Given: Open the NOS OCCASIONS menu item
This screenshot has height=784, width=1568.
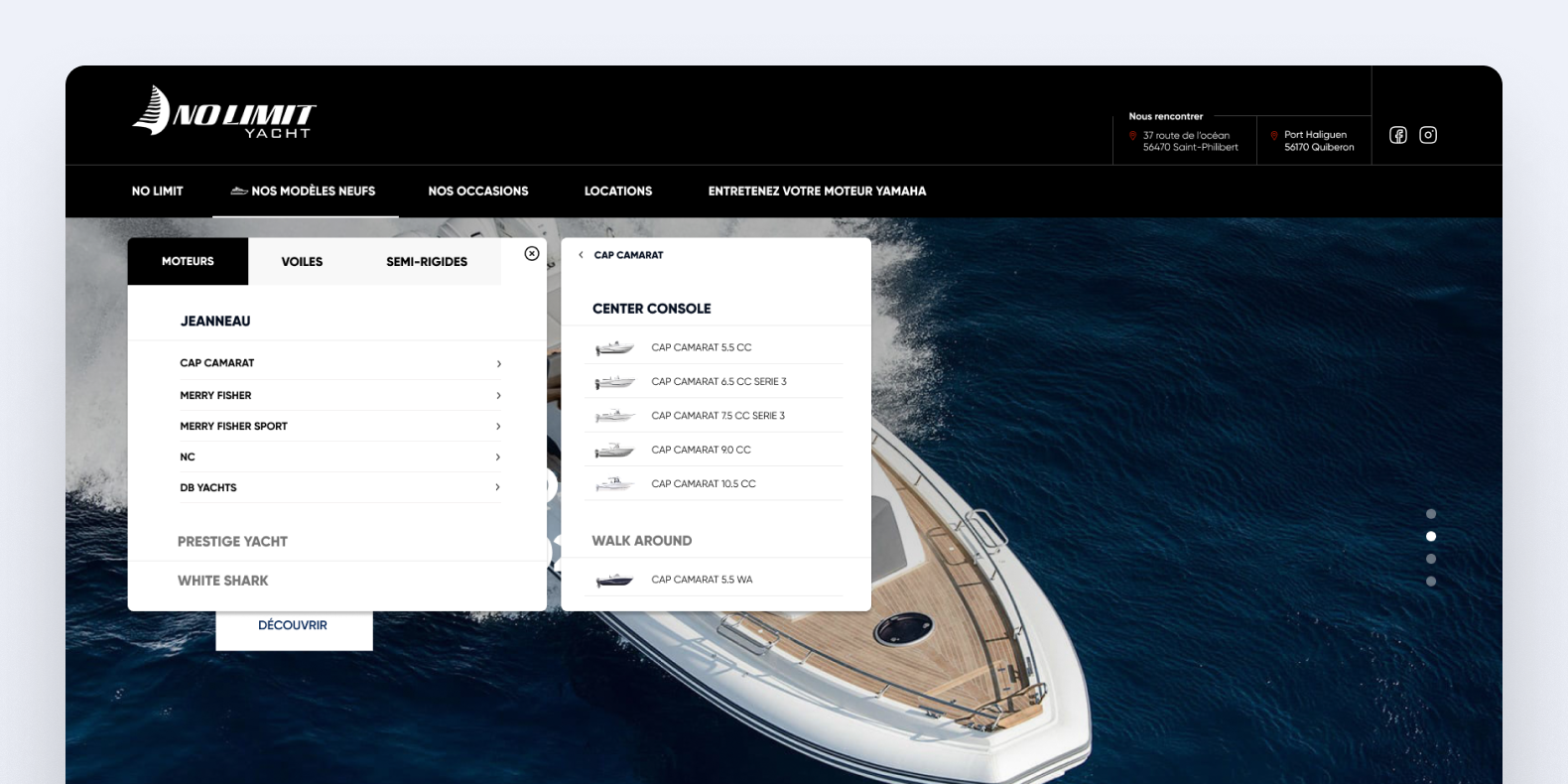Looking at the screenshot, I should click(478, 191).
